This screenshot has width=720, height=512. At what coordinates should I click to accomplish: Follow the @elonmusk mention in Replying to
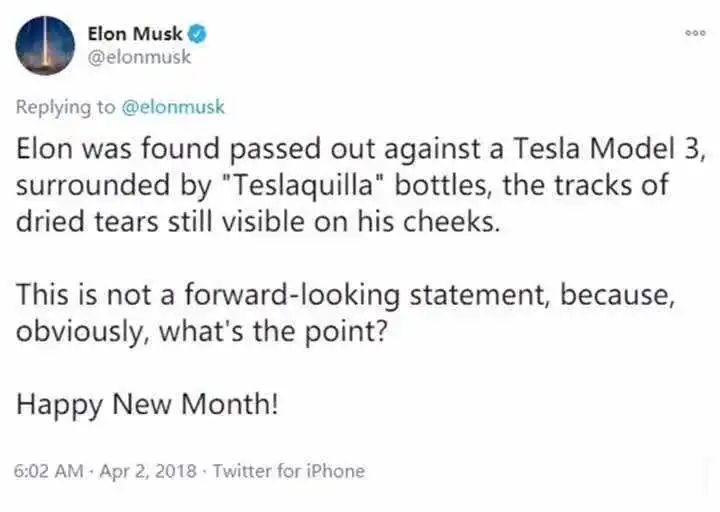[x=173, y=107]
